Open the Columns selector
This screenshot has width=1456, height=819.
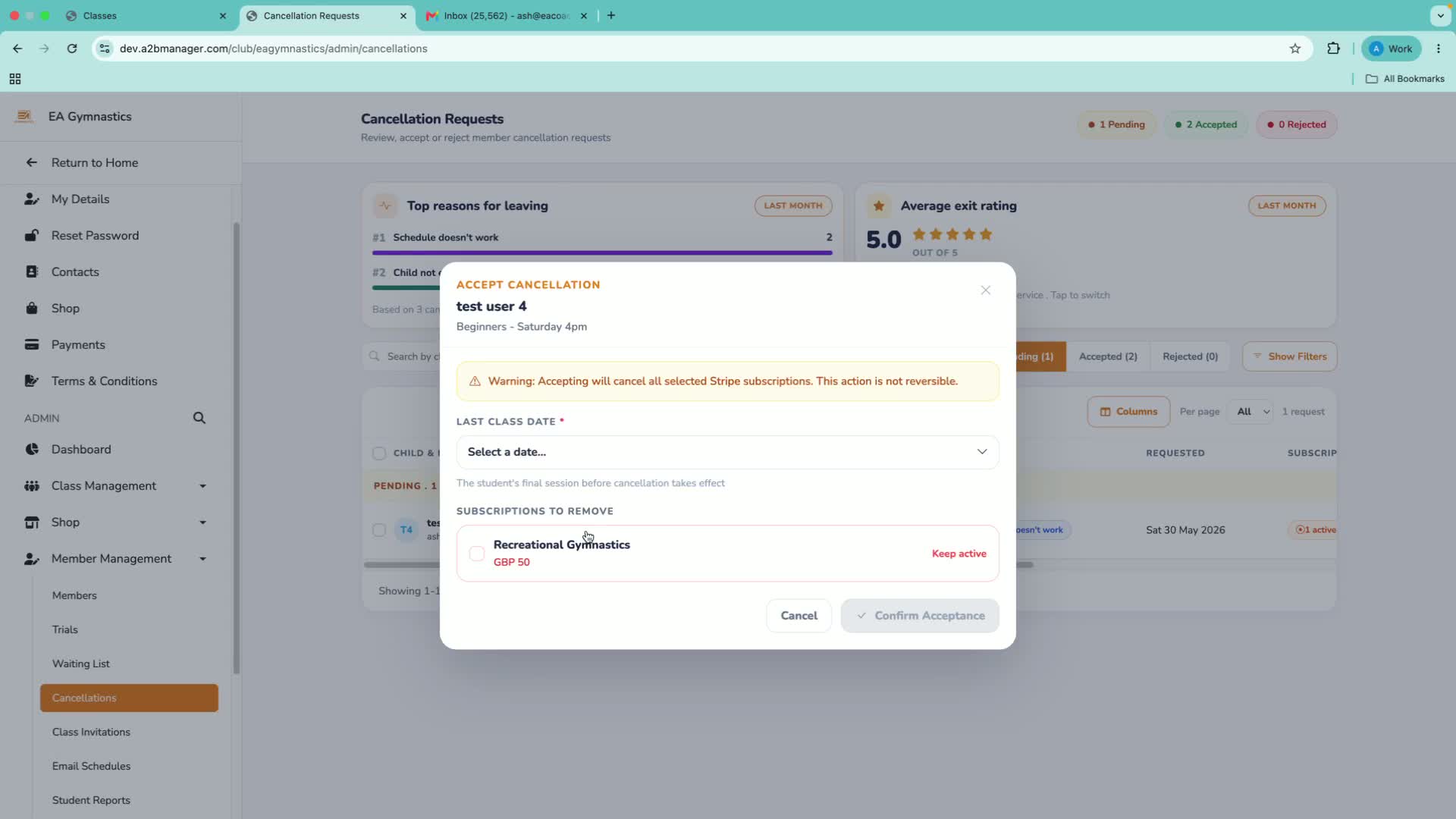pos(1128,412)
